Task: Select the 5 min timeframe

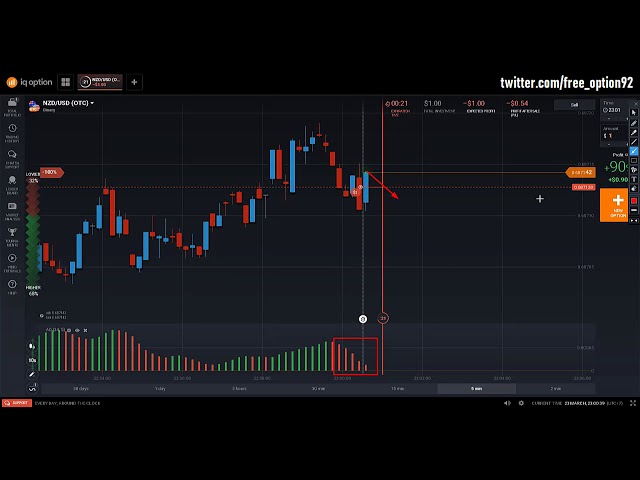Action: pos(477,388)
